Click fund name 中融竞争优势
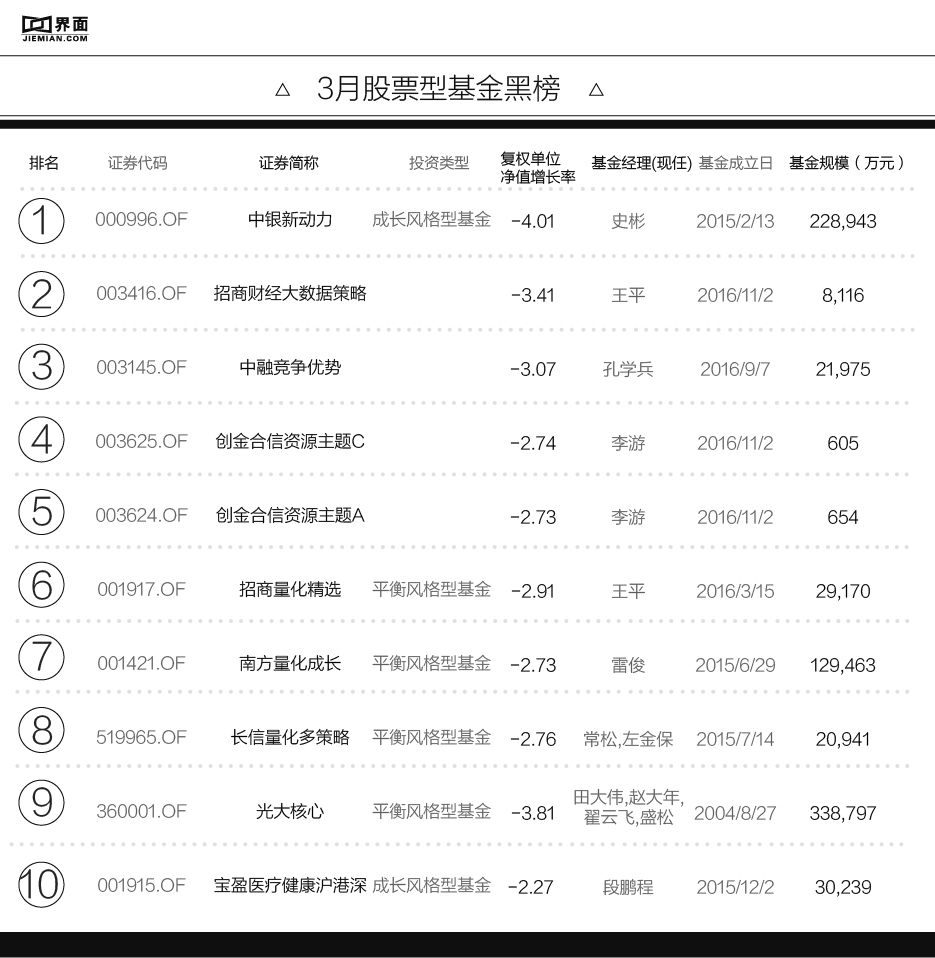Viewport: 935px width, 958px height. (290, 367)
